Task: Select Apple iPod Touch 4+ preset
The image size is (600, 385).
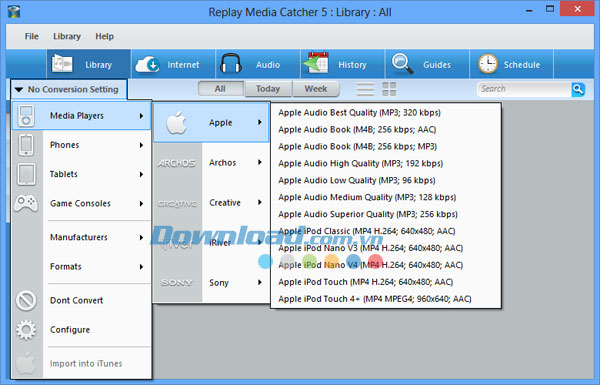Action: (x=386, y=299)
